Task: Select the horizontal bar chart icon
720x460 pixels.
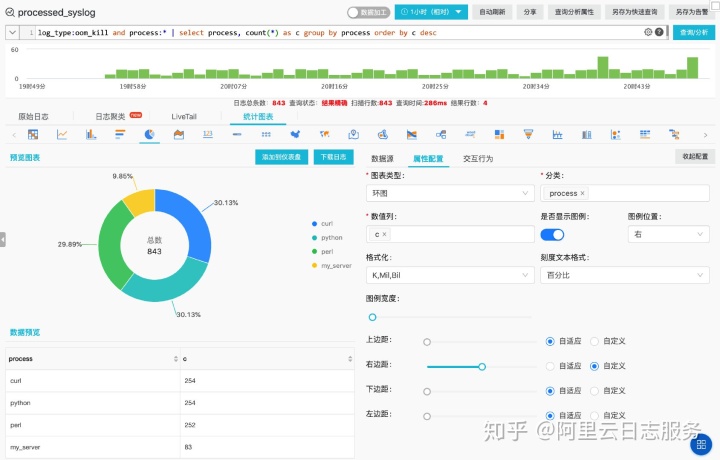Action: click(x=120, y=135)
